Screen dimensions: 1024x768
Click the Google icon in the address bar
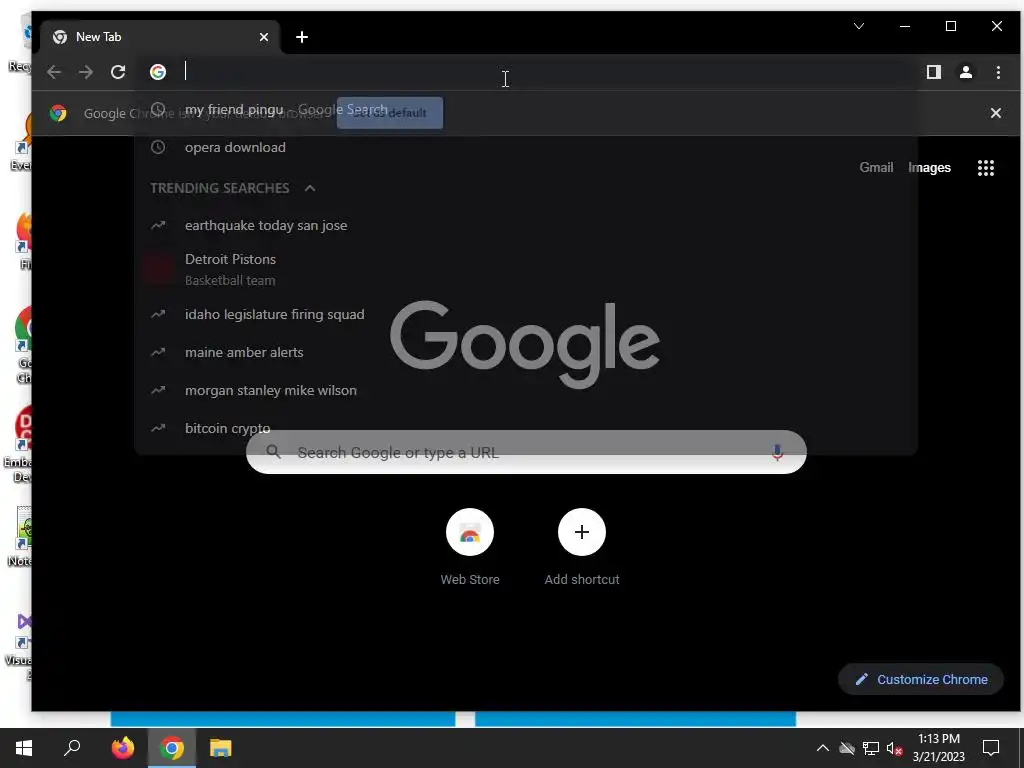click(x=158, y=72)
